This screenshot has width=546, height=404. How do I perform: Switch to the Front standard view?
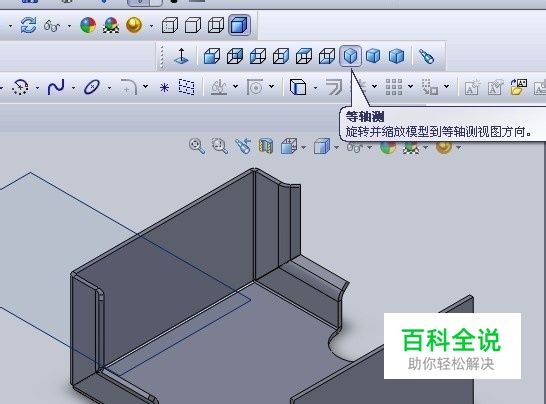click(212, 56)
